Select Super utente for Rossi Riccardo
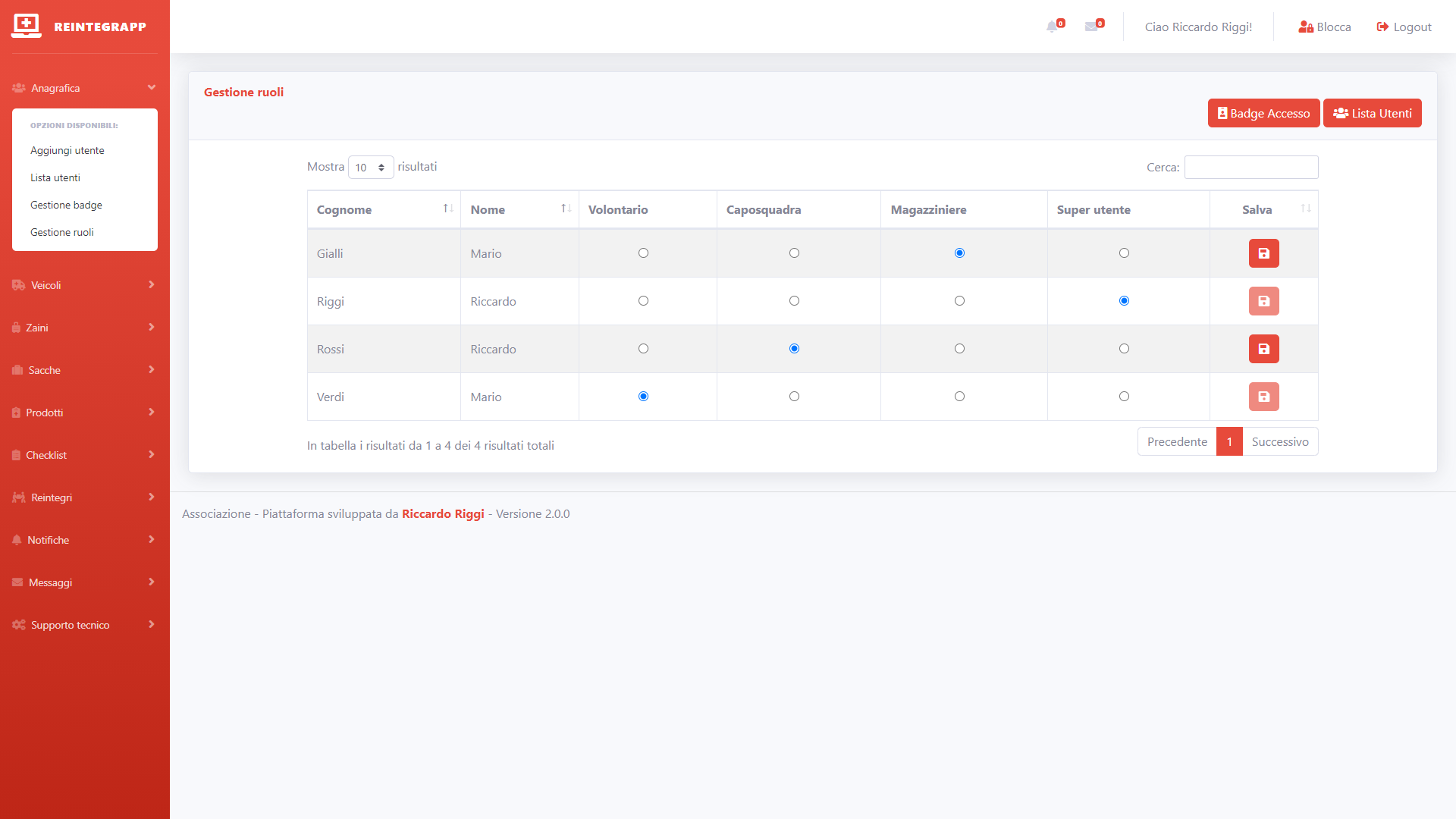 point(1124,349)
